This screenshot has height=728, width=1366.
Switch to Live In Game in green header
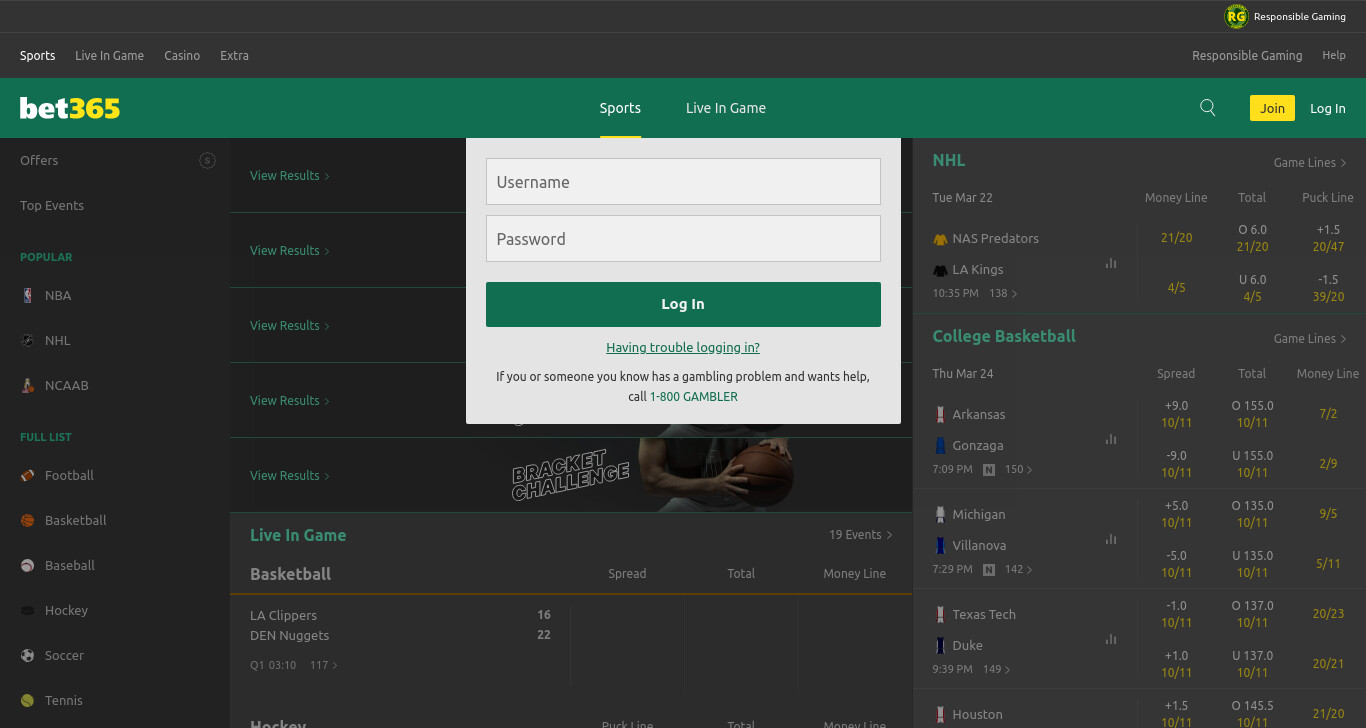[x=726, y=108]
